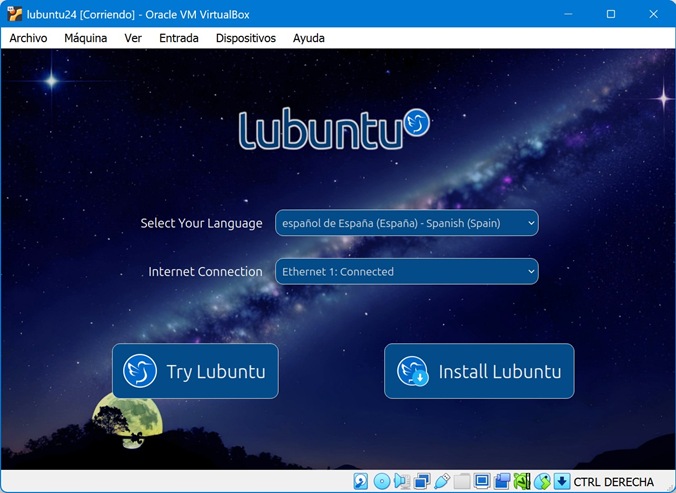
Task: Open the Dispositivos menu
Action: (x=245, y=38)
